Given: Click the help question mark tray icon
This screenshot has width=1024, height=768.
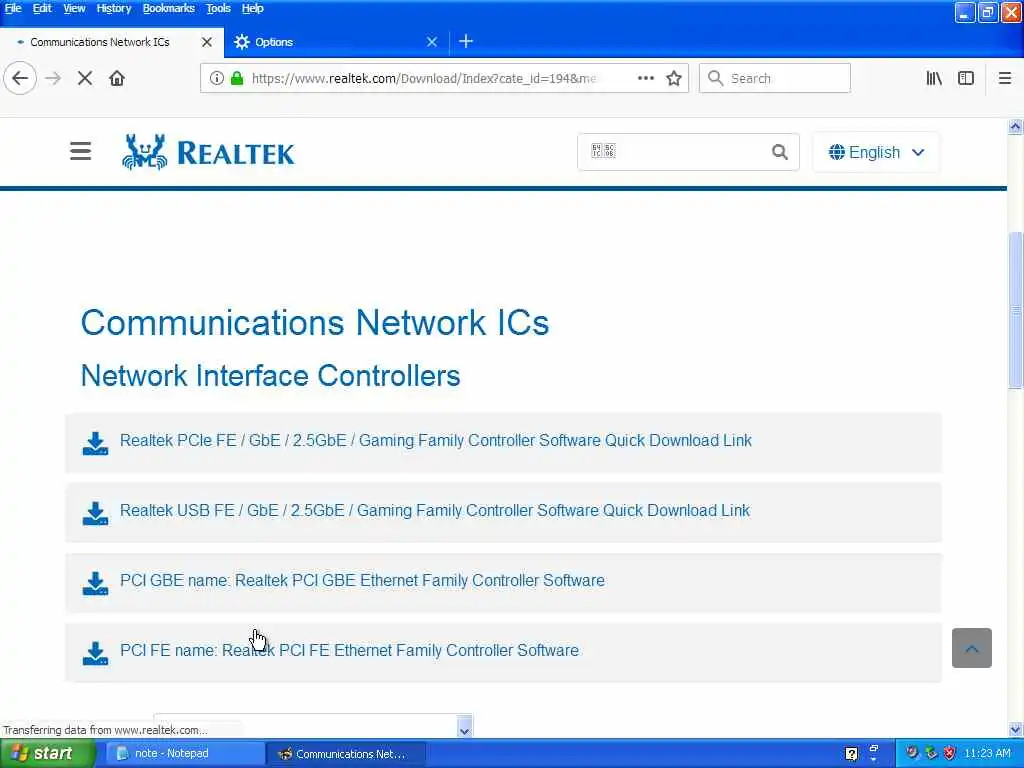Looking at the screenshot, I should (851, 754).
